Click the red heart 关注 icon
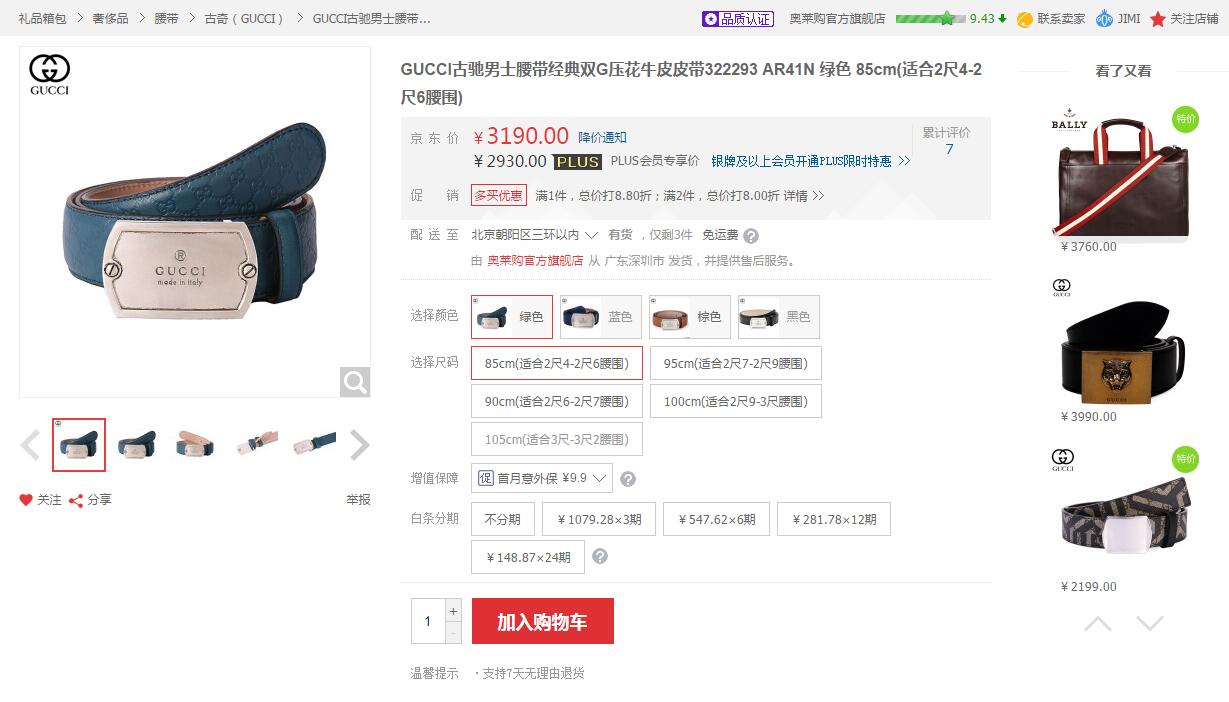 26,500
